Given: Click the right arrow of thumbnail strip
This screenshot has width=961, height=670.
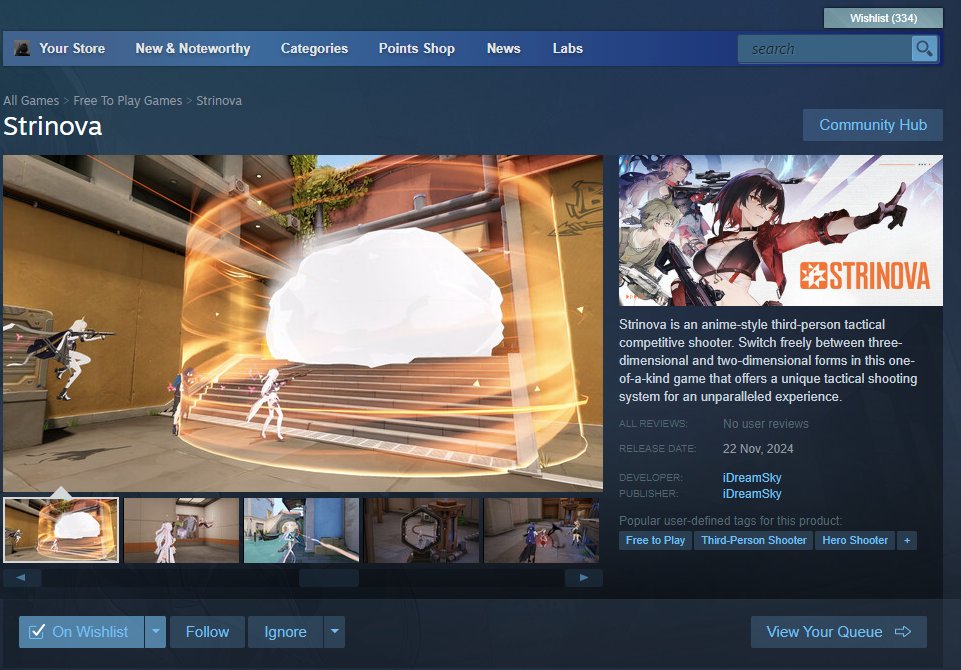Looking at the screenshot, I should (583, 577).
